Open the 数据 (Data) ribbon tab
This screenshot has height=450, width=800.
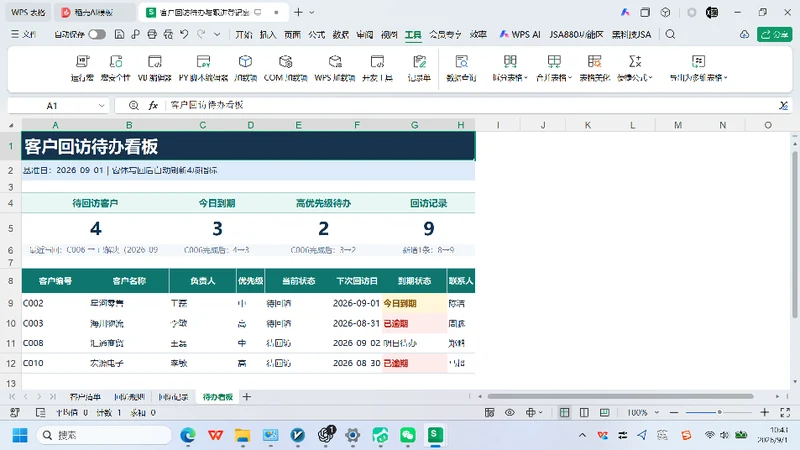point(340,34)
